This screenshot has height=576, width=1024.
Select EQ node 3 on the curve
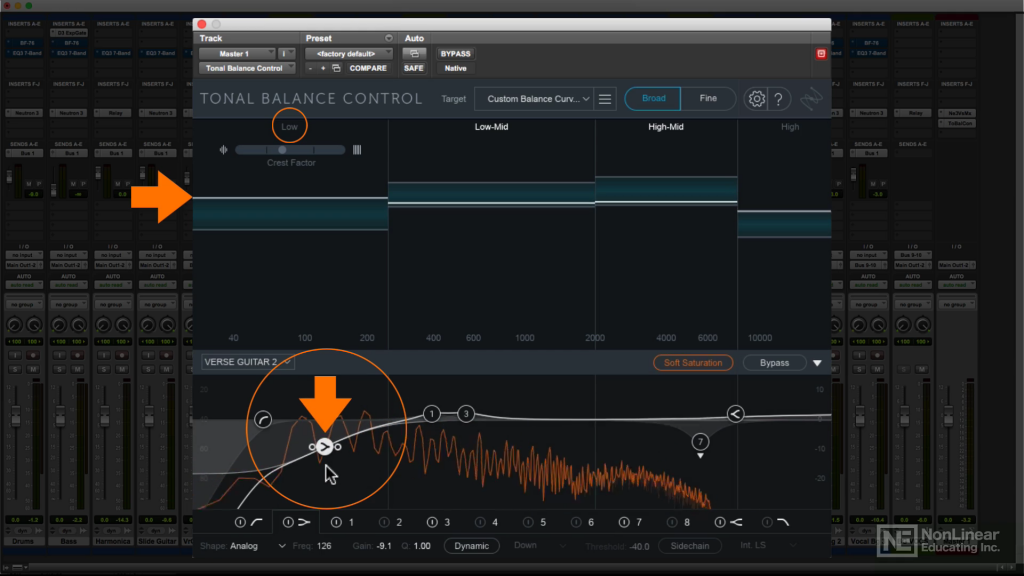pos(466,413)
